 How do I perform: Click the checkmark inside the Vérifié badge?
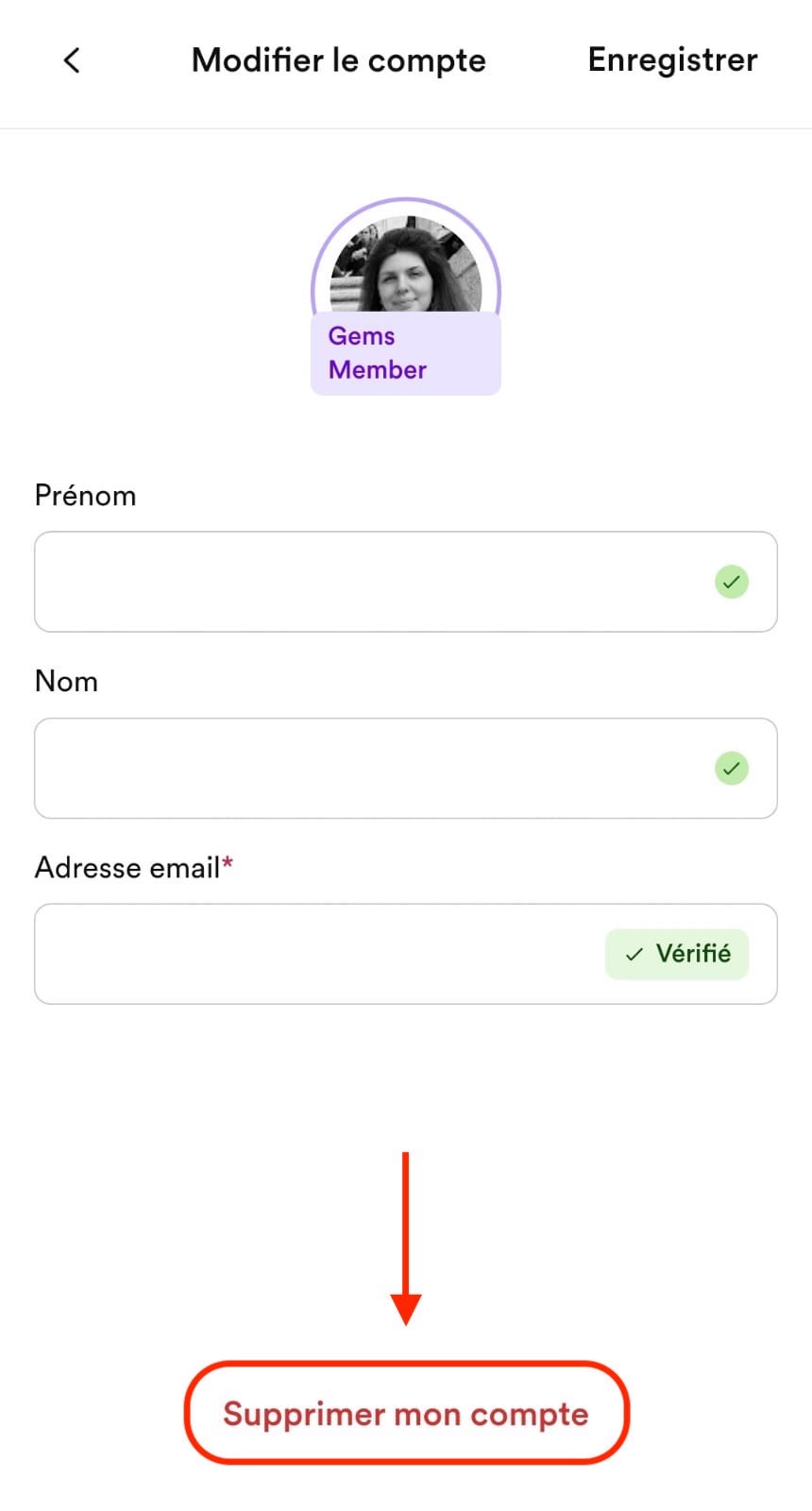pyautogui.click(x=634, y=955)
